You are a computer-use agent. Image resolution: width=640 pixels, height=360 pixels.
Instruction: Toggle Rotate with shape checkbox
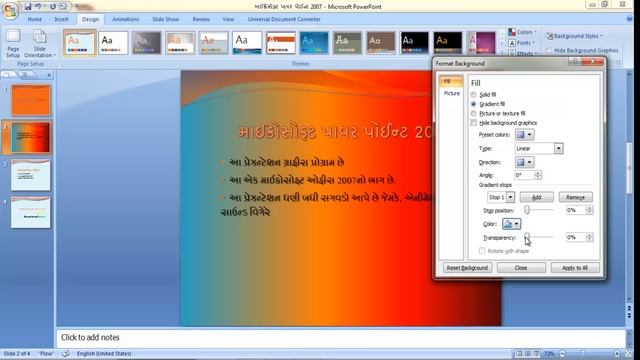(x=482, y=251)
